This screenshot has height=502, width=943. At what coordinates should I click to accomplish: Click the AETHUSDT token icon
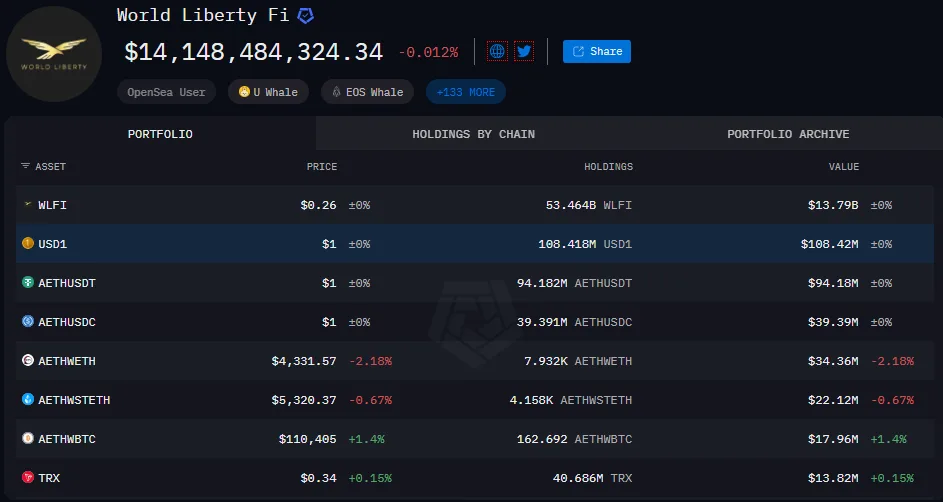coord(28,282)
